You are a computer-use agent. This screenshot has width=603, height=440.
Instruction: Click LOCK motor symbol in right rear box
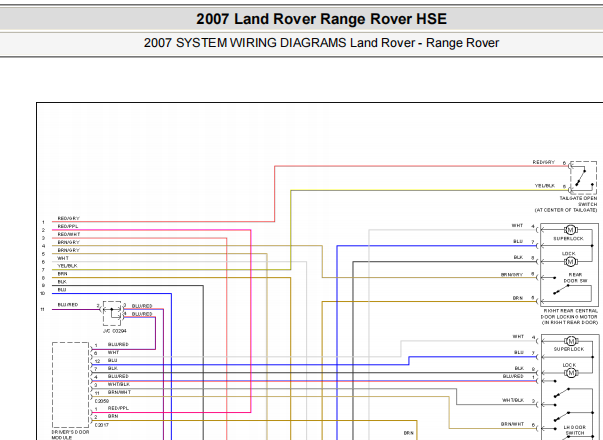click(x=570, y=262)
